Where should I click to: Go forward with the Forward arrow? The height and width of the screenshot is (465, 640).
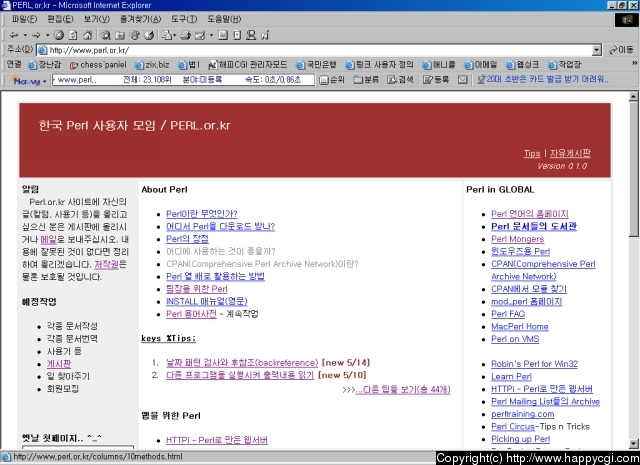coord(36,36)
